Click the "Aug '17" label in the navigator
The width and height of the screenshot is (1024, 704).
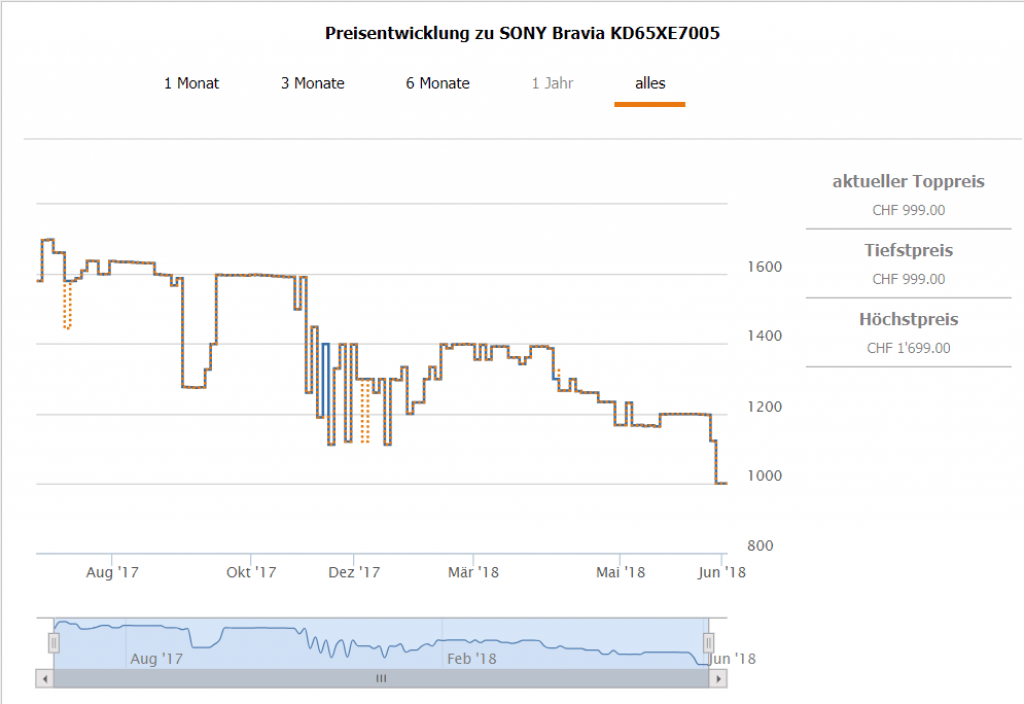pyautogui.click(x=157, y=659)
